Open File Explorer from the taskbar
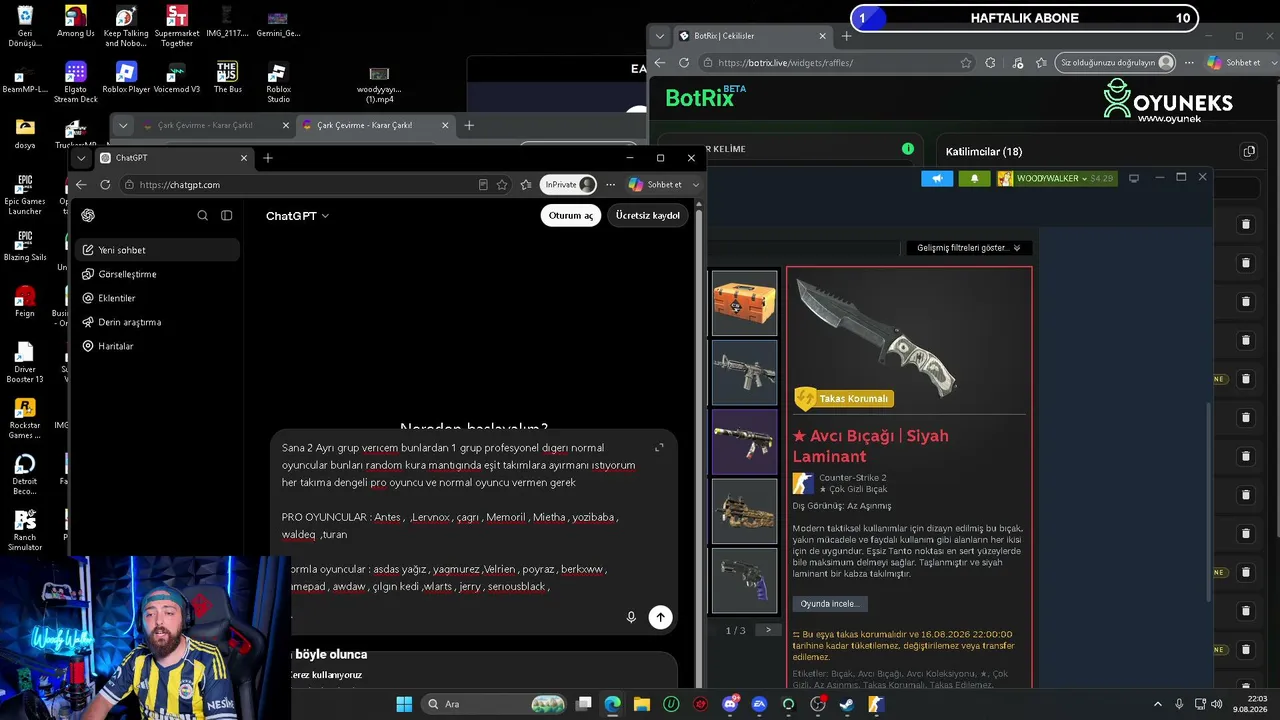 [641, 704]
